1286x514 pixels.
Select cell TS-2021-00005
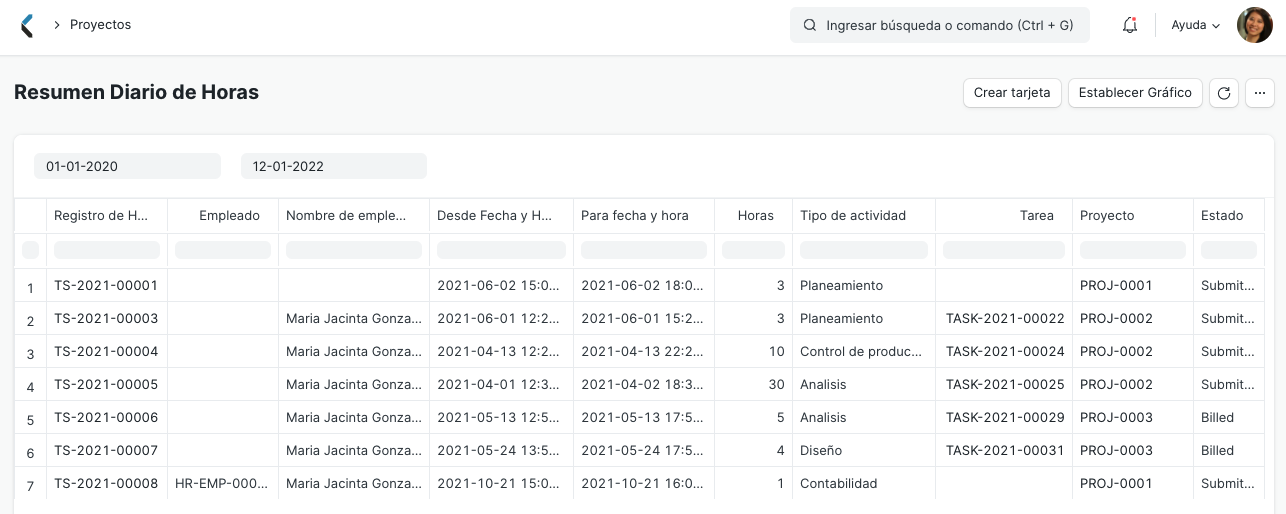click(106, 384)
